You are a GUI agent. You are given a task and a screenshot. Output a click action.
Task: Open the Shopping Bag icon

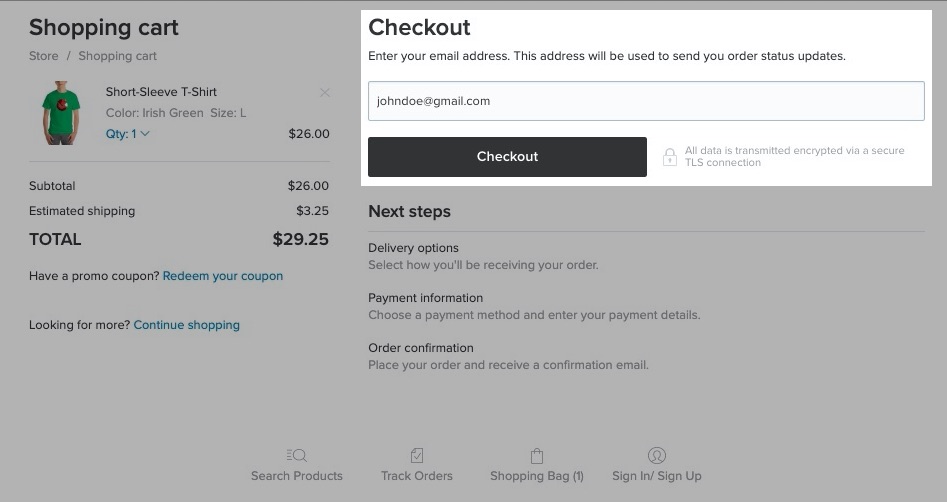[x=537, y=455]
